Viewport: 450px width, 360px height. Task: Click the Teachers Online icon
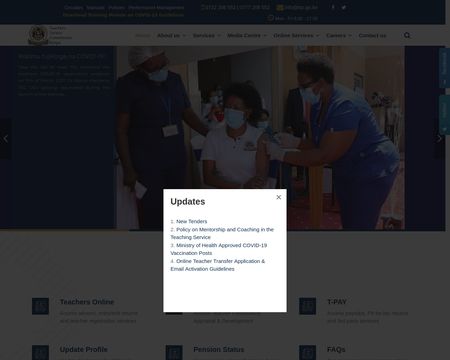(x=40, y=306)
